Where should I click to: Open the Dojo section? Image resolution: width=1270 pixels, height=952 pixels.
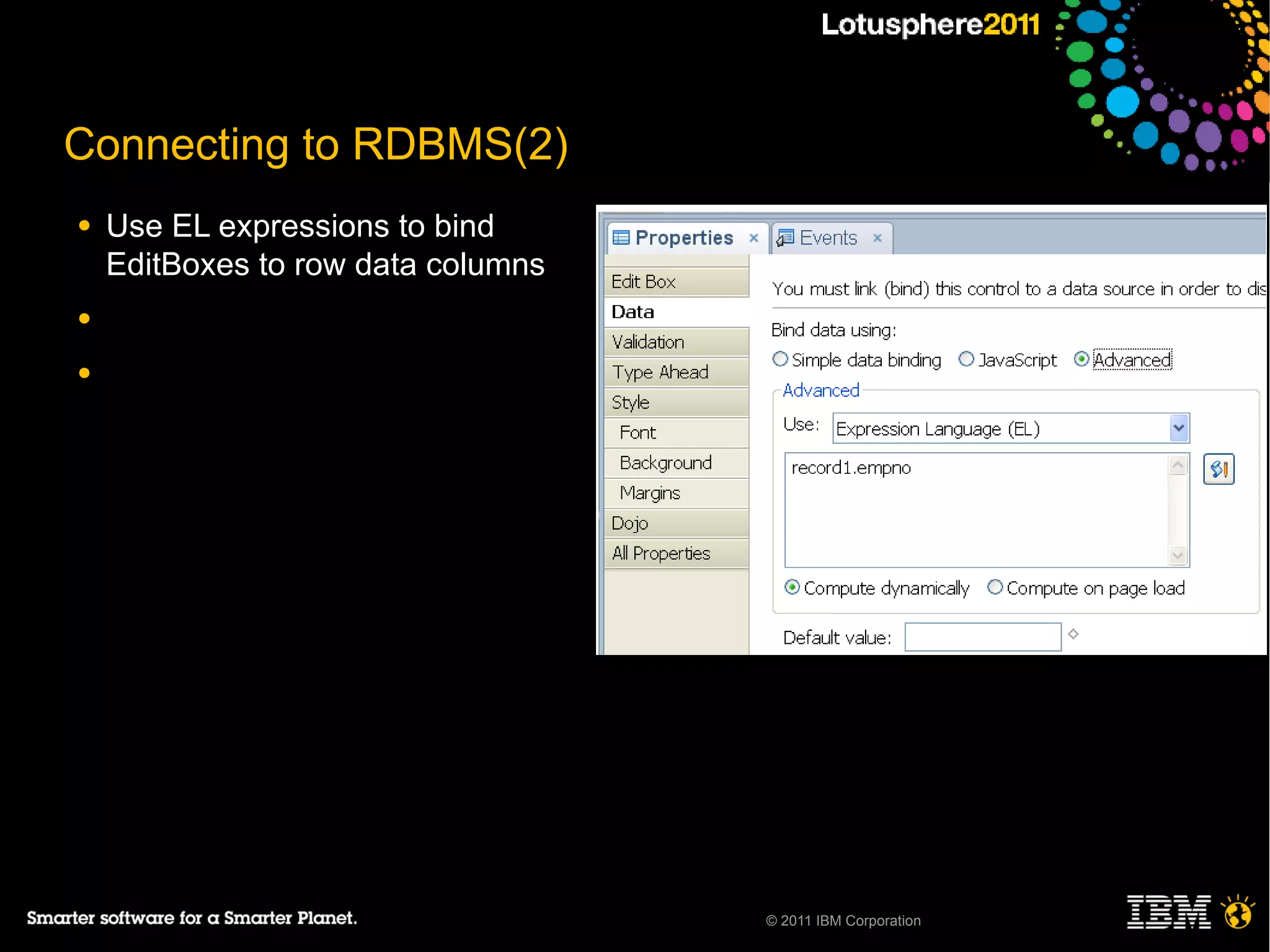(677, 523)
